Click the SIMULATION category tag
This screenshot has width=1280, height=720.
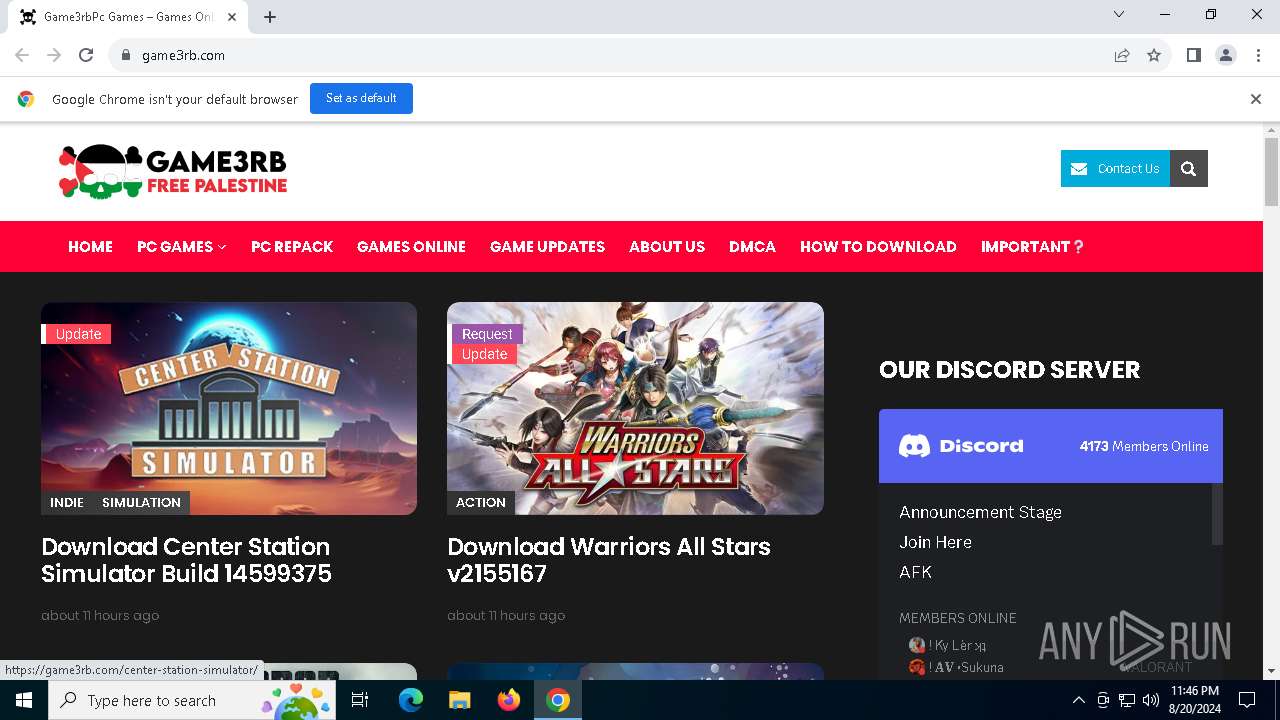141,502
